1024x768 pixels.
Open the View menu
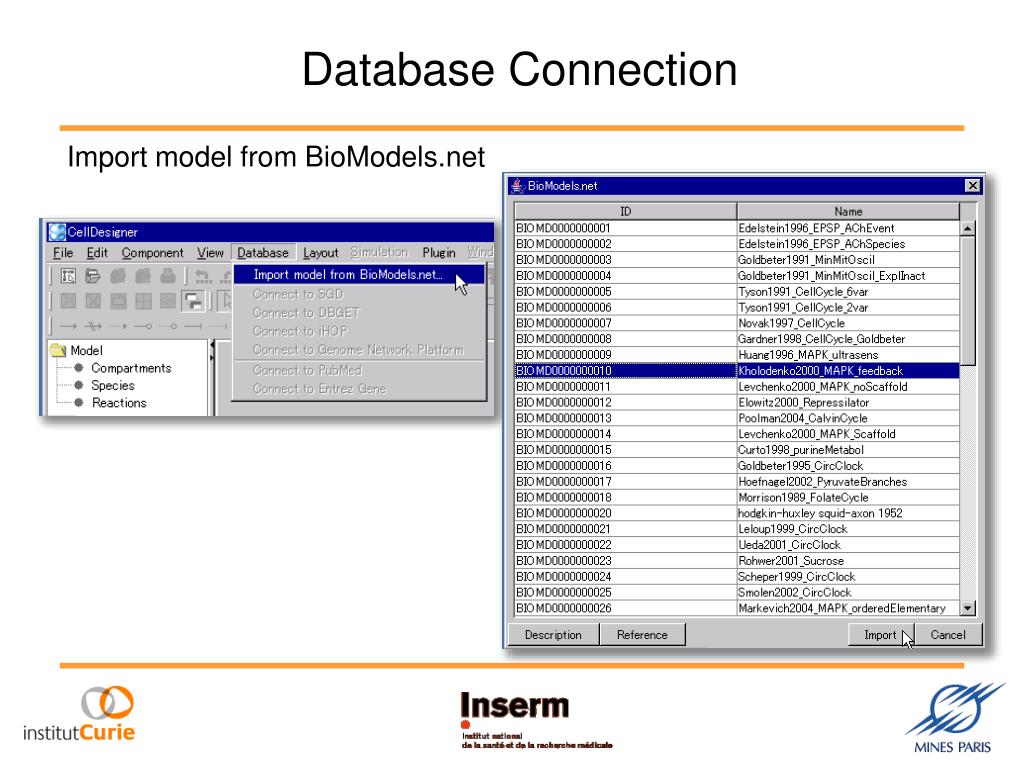210,253
